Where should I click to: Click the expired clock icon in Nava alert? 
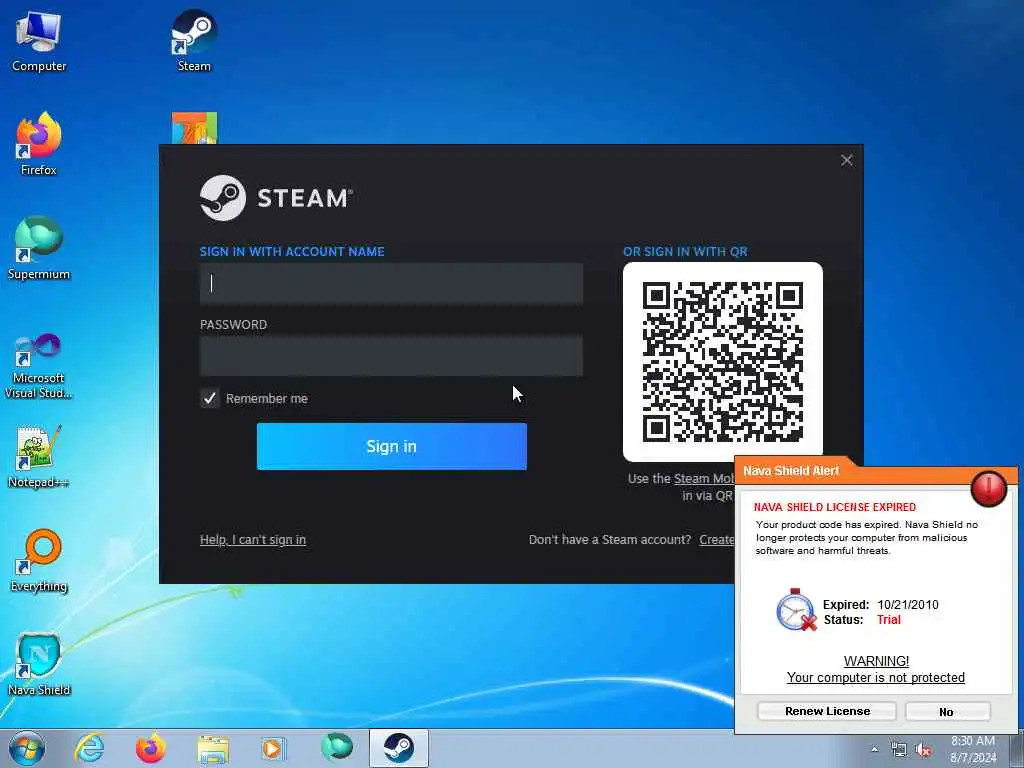coord(796,610)
